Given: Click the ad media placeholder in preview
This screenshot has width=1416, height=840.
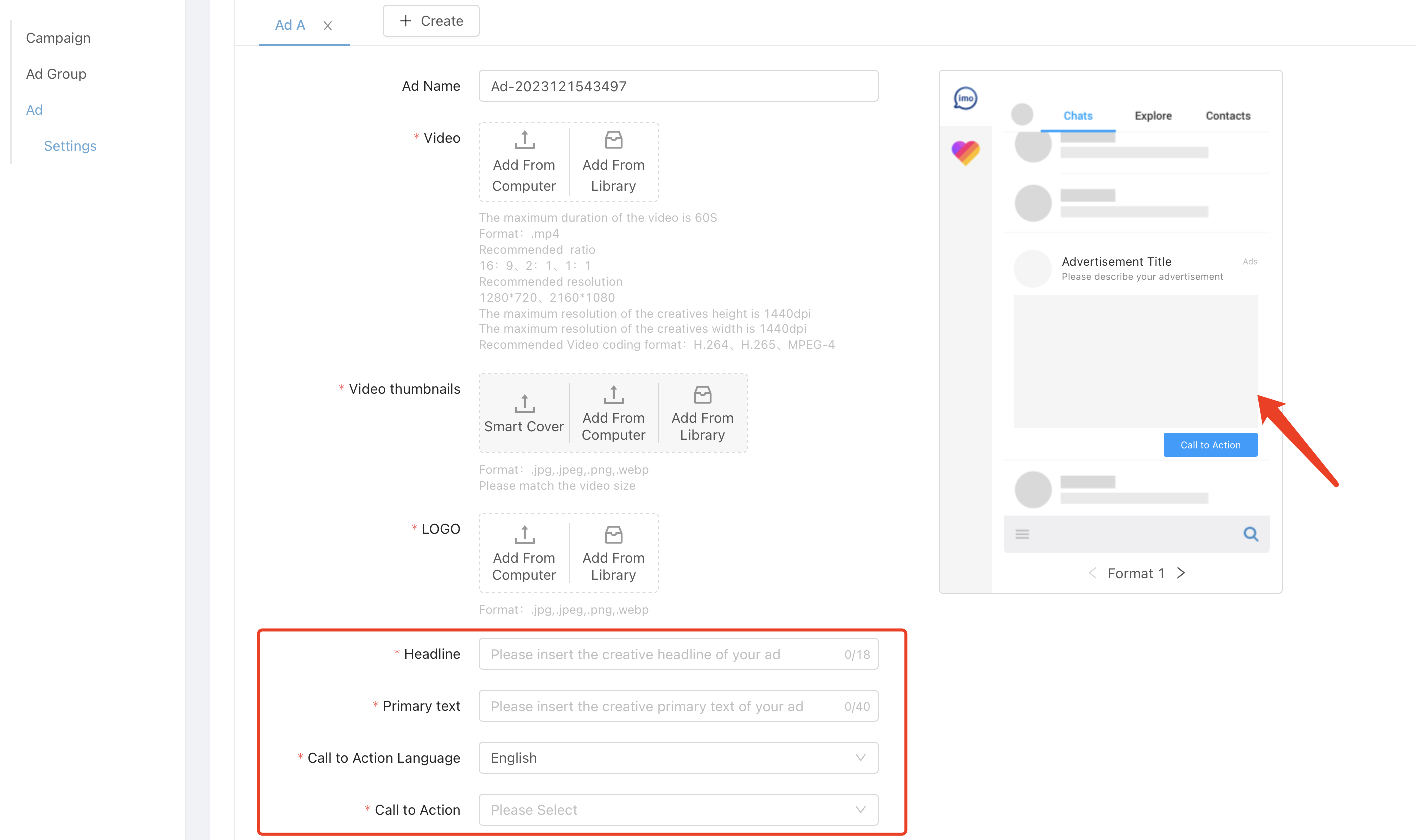Looking at the screenshot, I should [x=1135, y=361].
